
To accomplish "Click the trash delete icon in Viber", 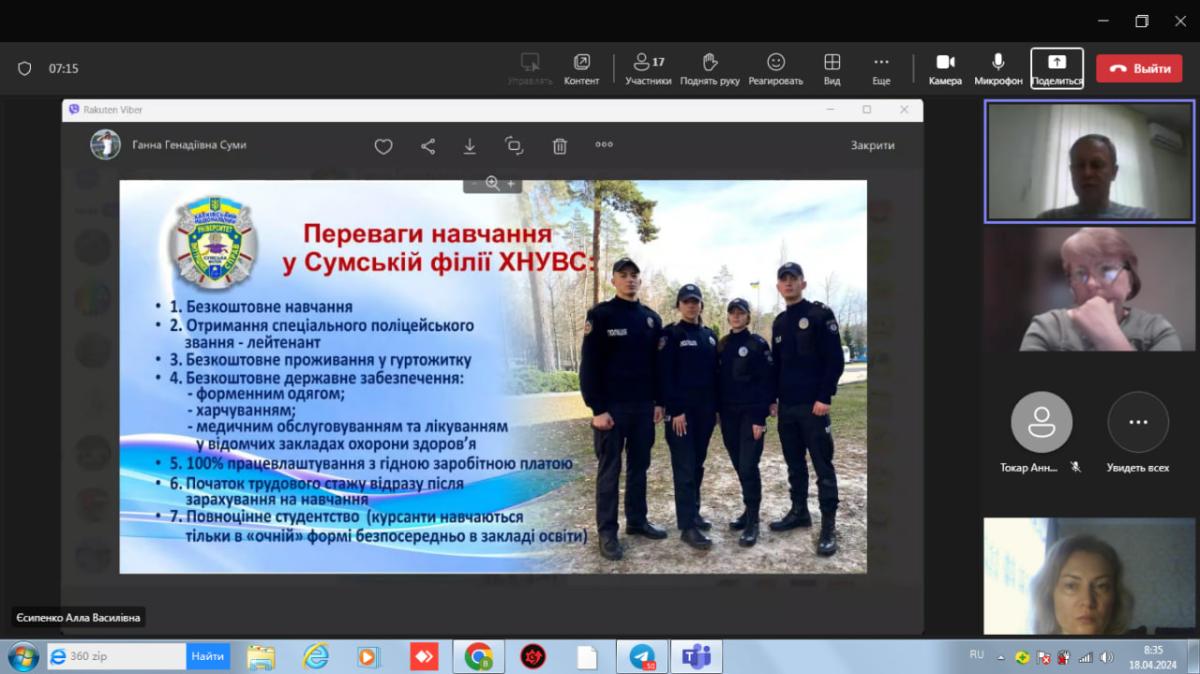I will [560, 146].
